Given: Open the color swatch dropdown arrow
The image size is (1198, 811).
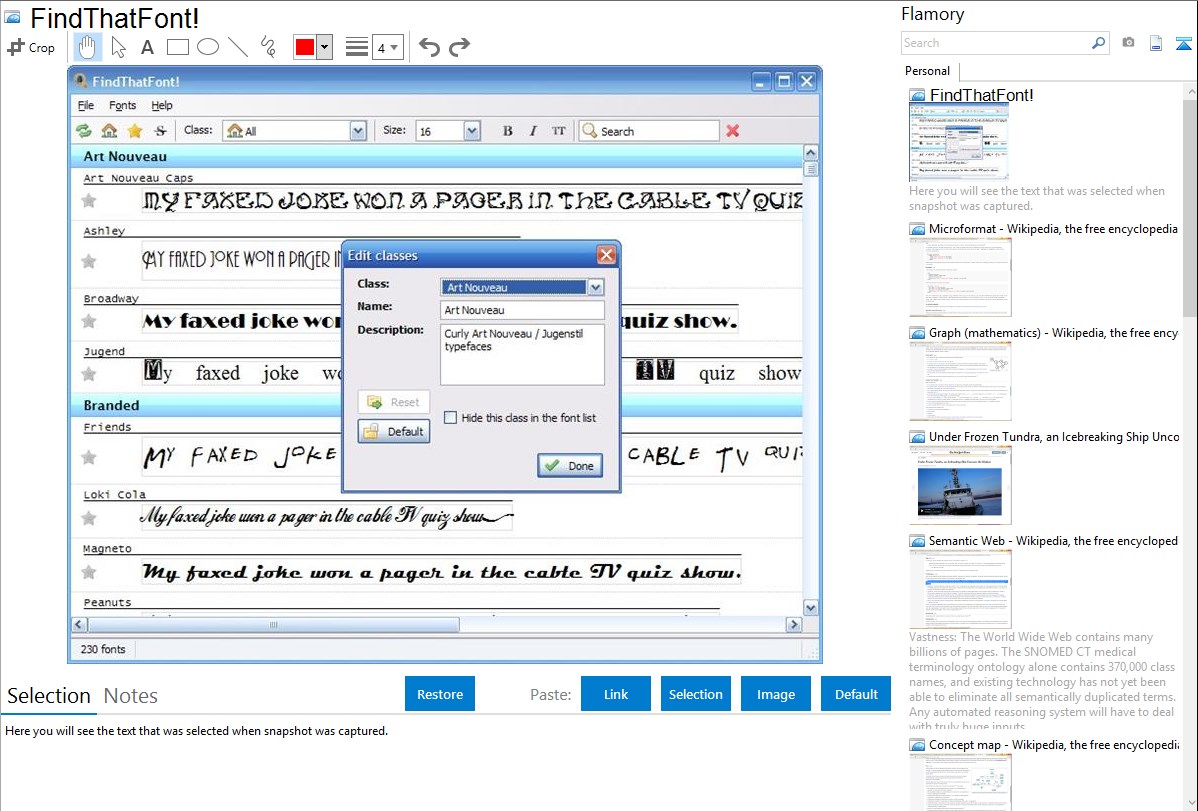Looking at the screenshot, I should point(324,47).
